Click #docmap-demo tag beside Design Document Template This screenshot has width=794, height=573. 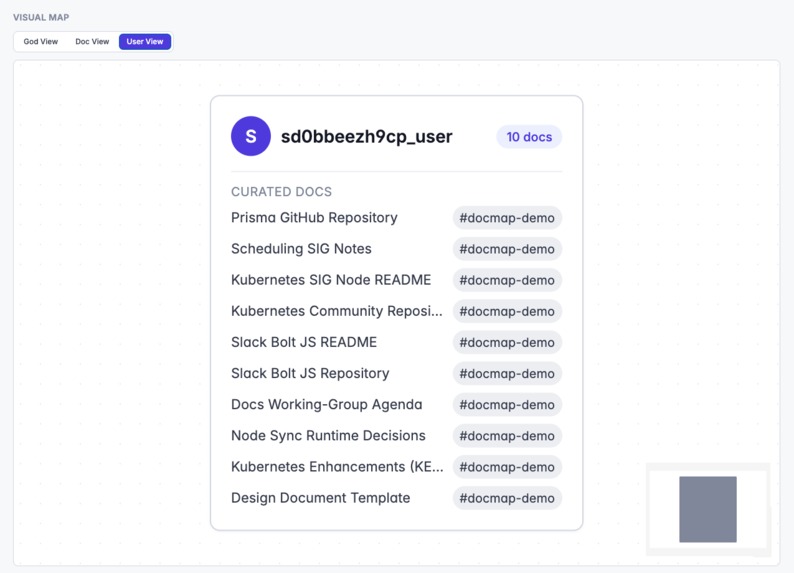tap(507, 498)
